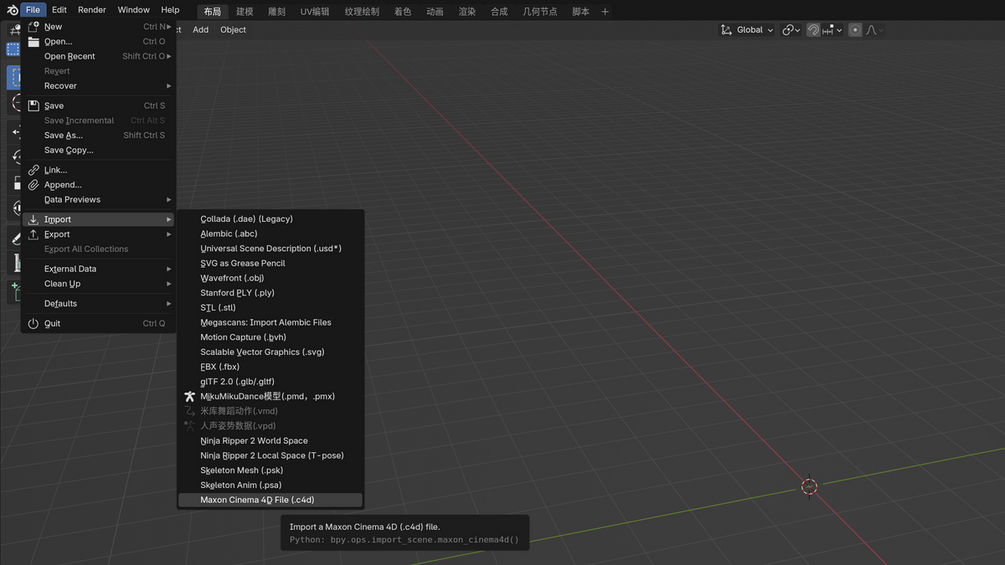Open the Edit menu

59,10
